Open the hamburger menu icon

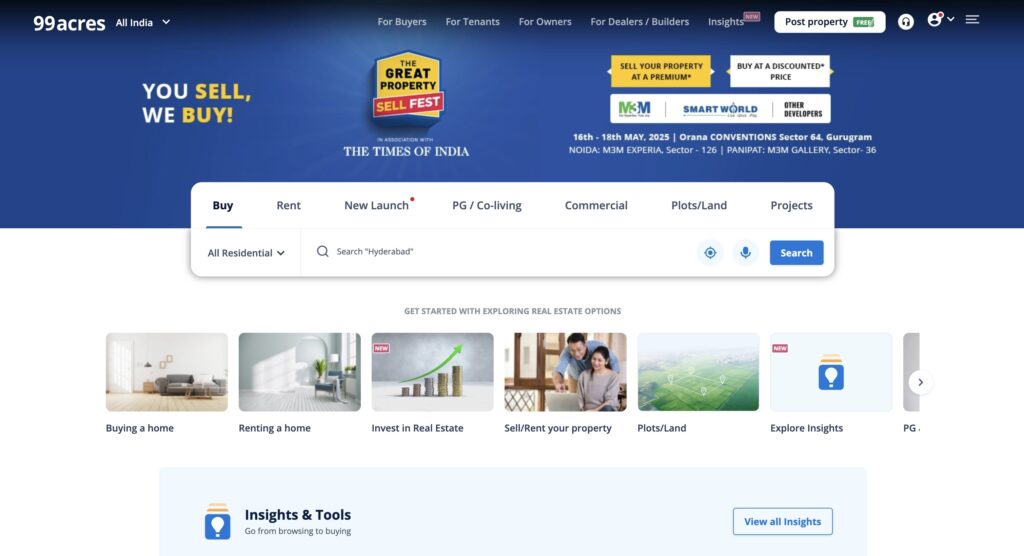[x=972, y=20]
